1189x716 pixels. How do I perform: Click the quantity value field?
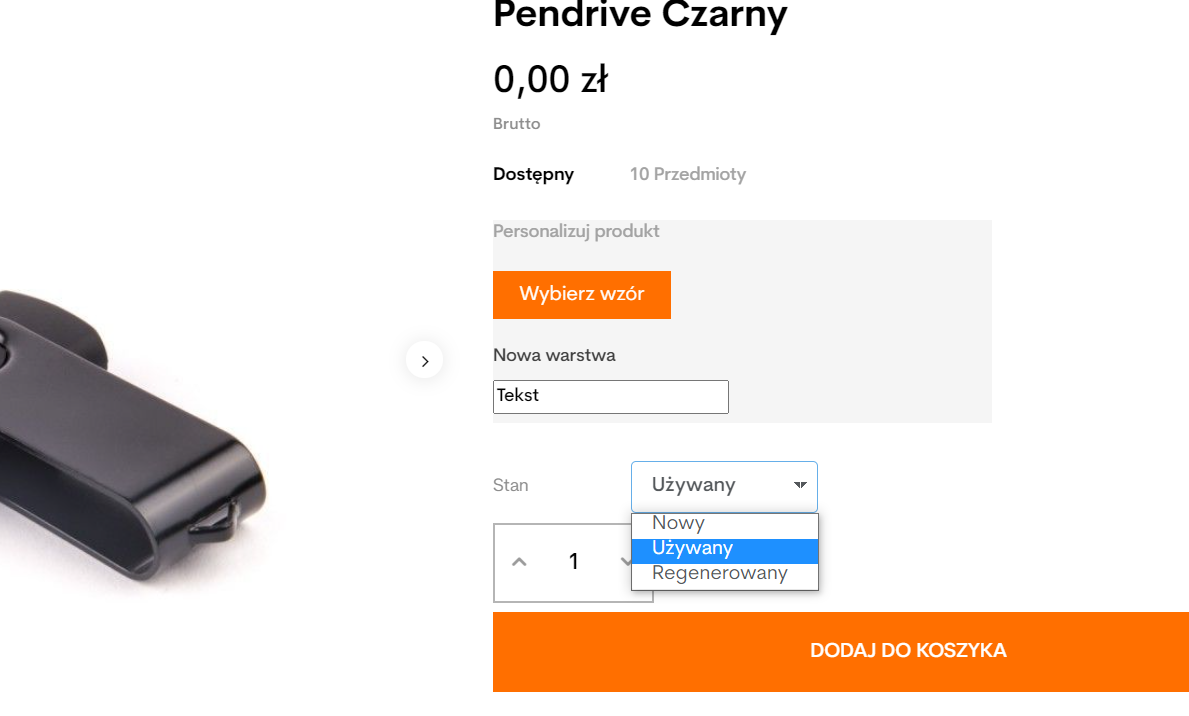point(573,562)
